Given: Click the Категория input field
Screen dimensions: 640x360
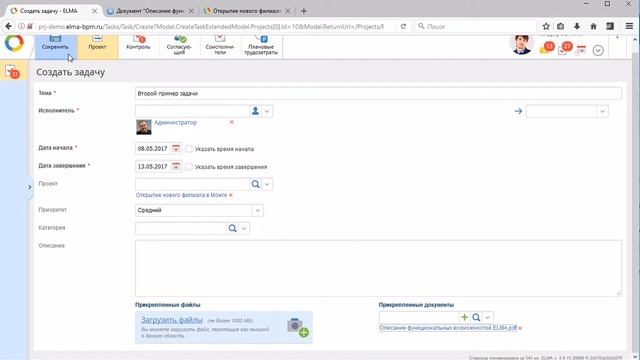Looking at the screenshot, I should pos(181,228).
